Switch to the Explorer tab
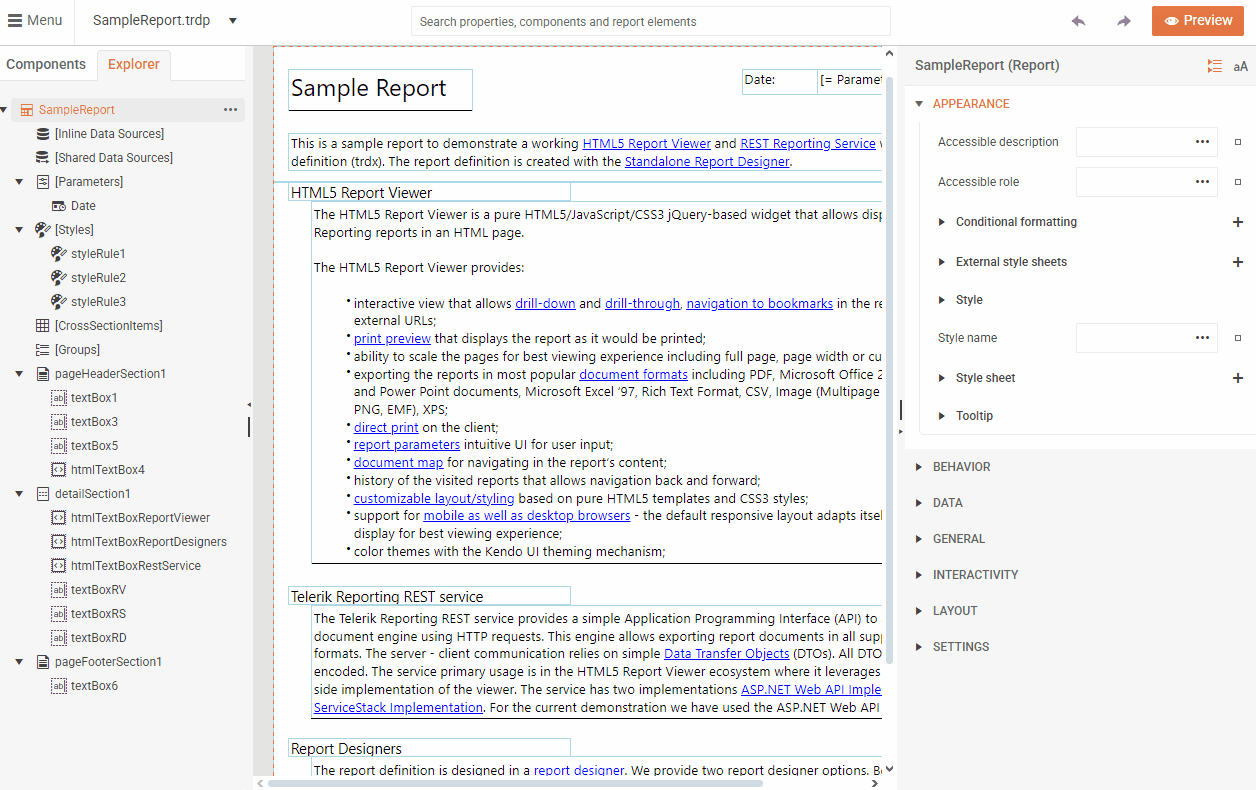The image size is (1256, 790). [134, 64]
